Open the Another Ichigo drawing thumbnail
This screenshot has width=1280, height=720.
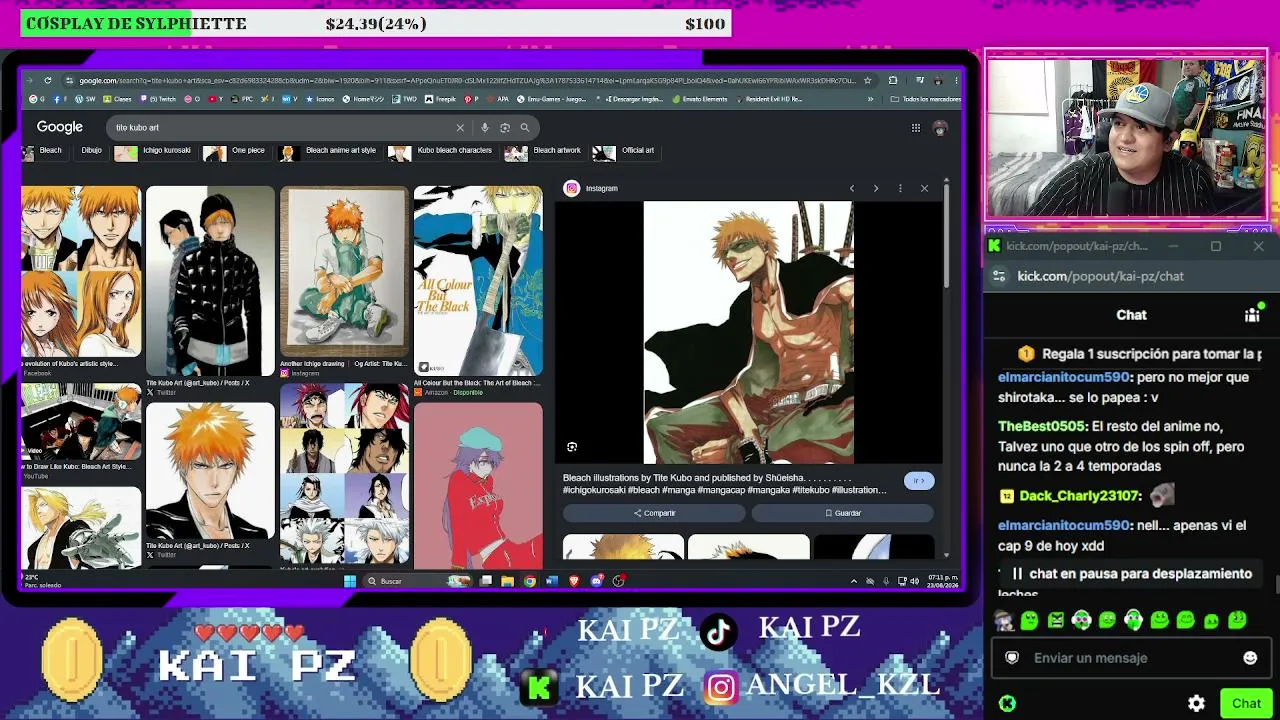pos(344,271)
